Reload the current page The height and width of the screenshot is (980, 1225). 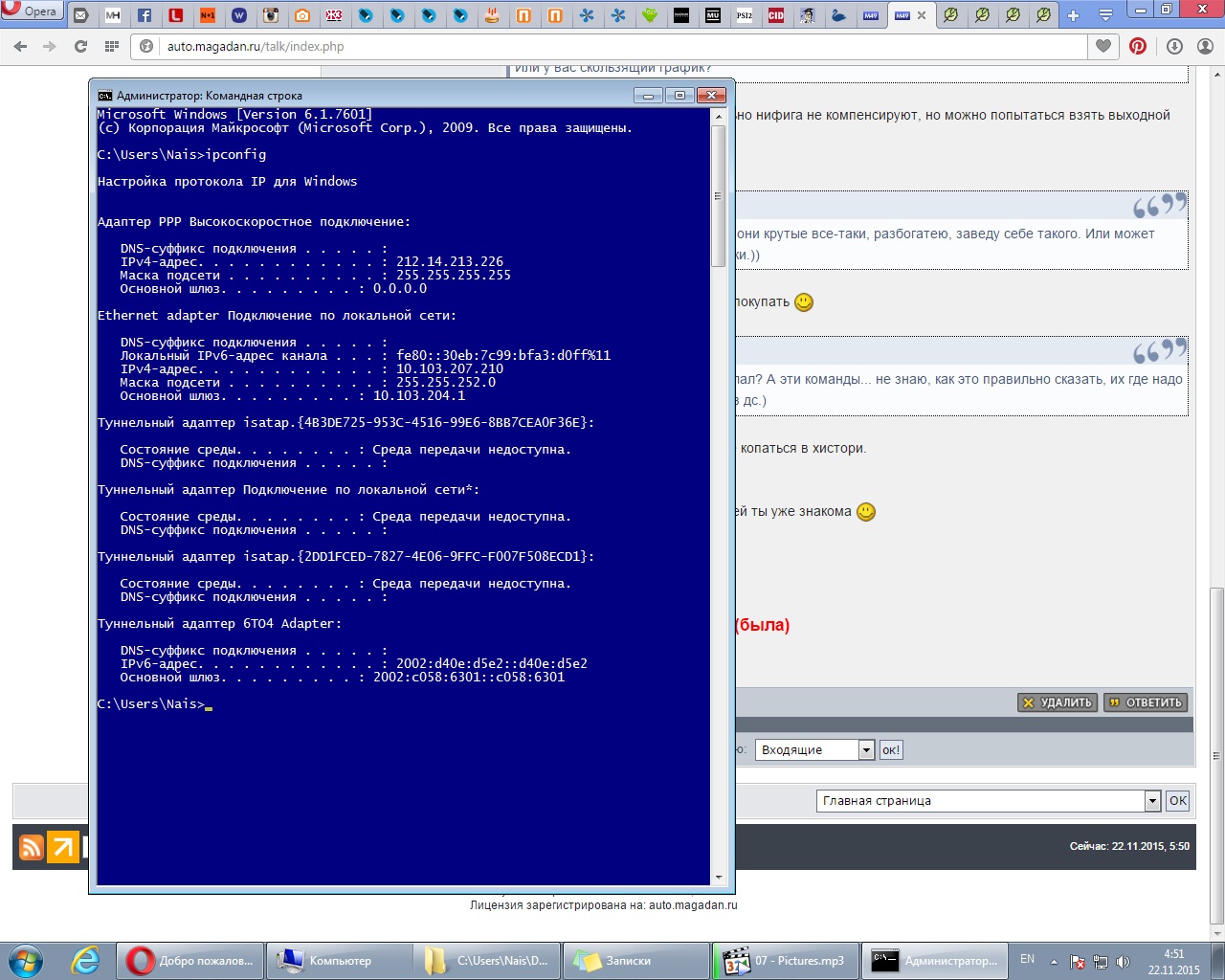pos(80,46)
